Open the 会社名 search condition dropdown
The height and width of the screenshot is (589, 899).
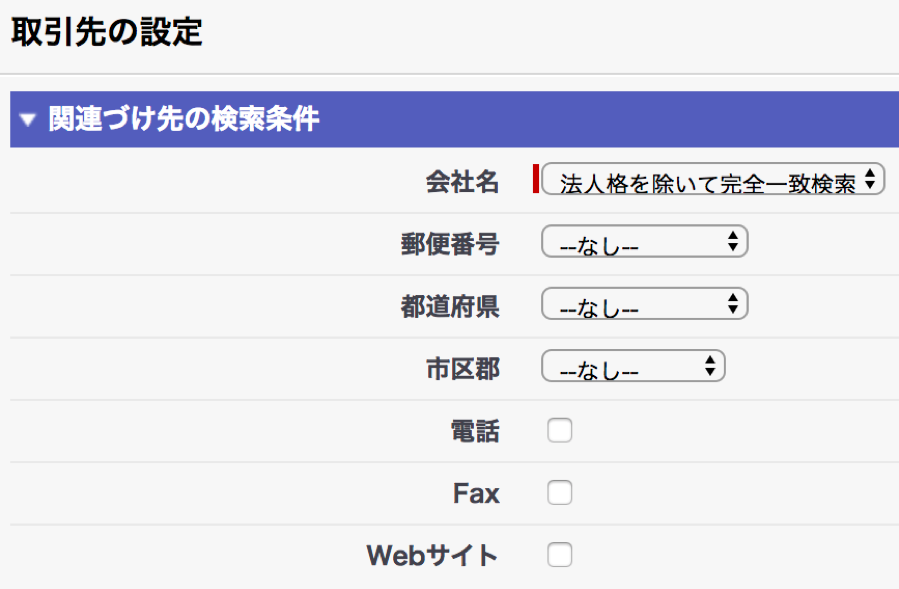[713, 180]
